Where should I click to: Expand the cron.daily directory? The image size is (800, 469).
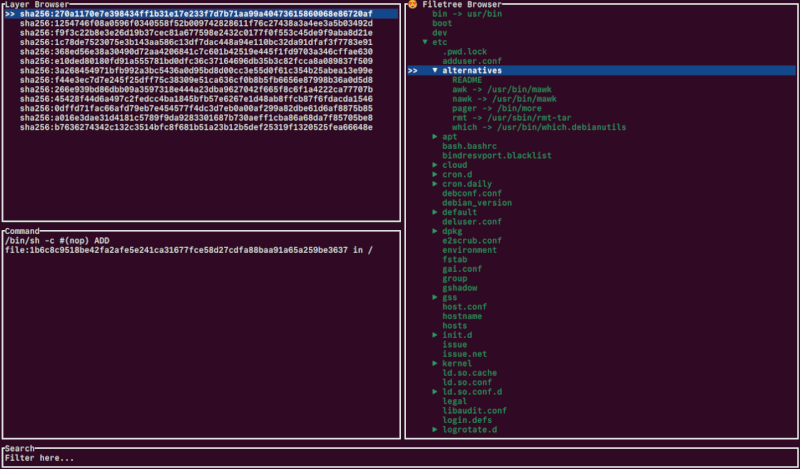tap(435, 184)
